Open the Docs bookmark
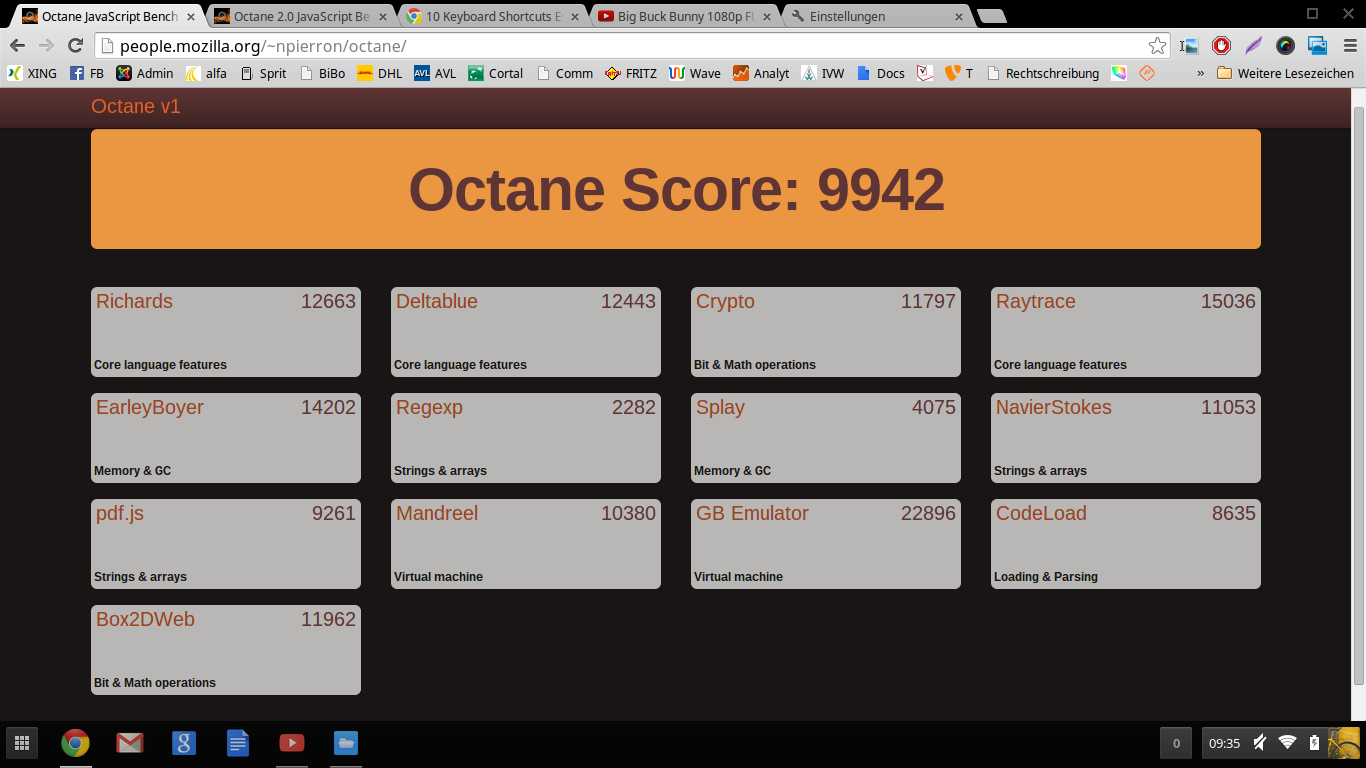Image resolution: width=1366 pixels, height=768 pixels. [x=881, y=73]
